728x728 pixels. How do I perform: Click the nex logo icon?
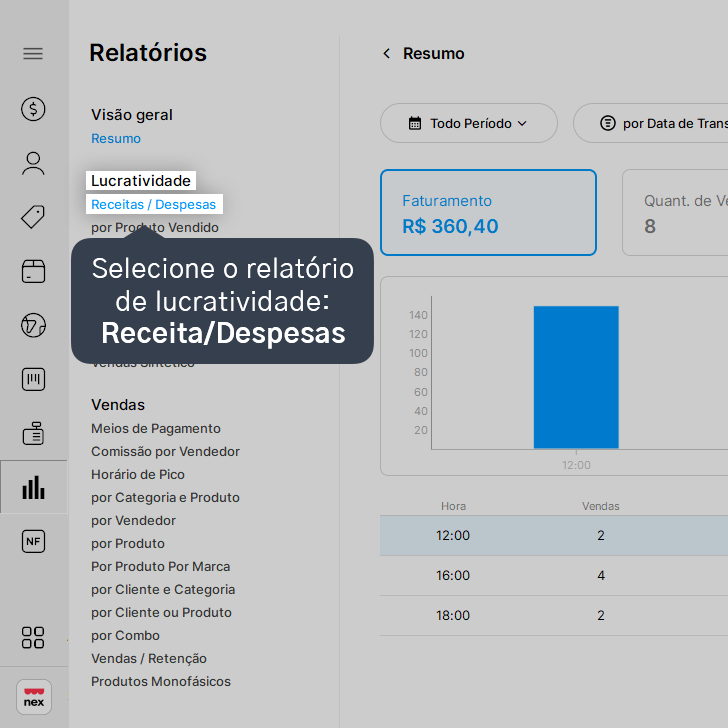[34, 697]
